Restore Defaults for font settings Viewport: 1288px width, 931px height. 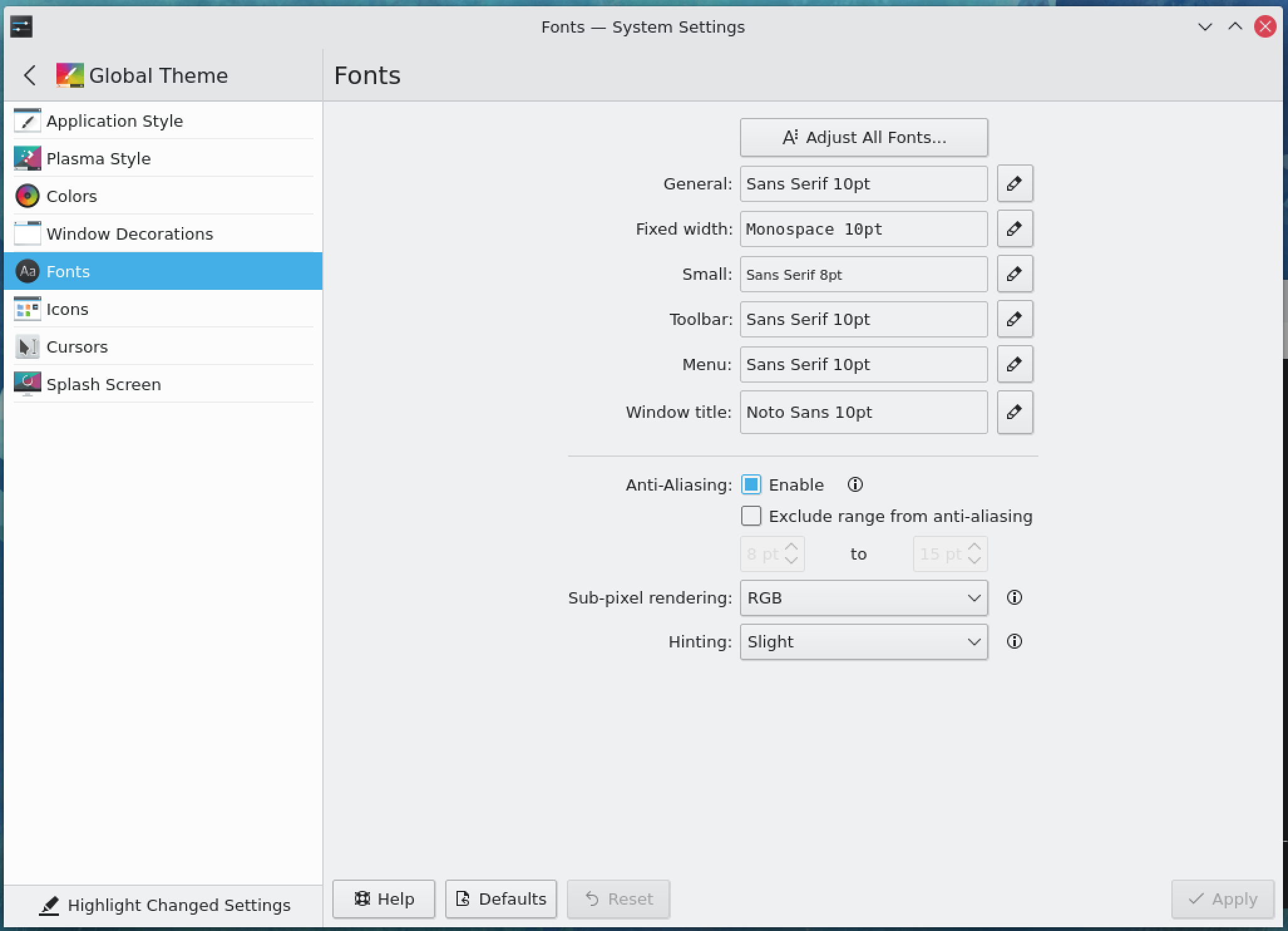[x=501, y=899]
